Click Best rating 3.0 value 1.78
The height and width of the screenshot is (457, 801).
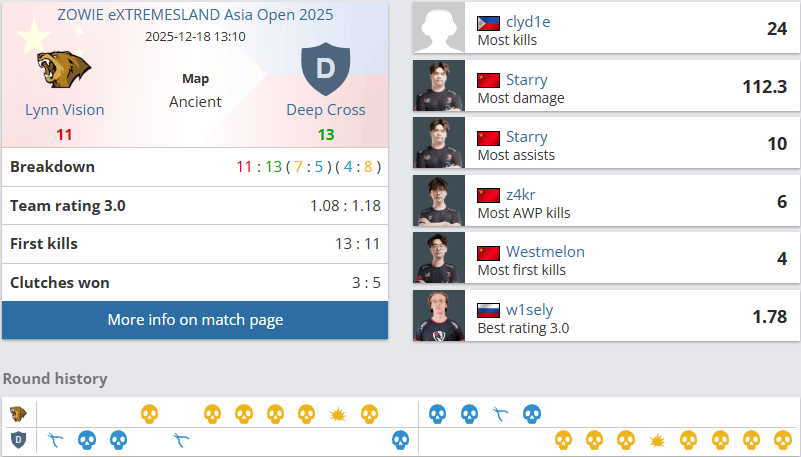pos(770,317)
